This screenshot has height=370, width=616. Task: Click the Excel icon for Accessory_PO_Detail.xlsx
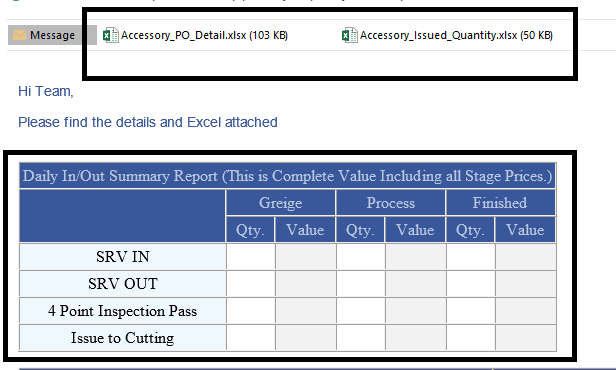click(111, 35)
